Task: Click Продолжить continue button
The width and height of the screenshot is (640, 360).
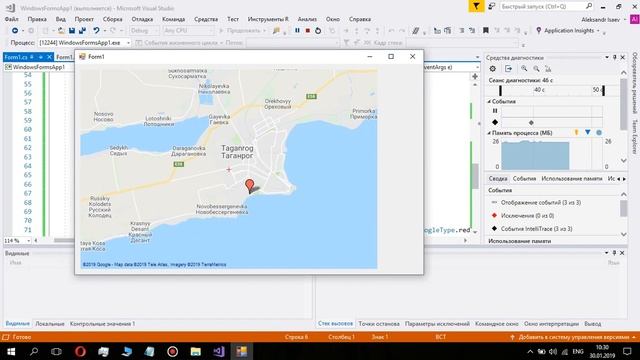Action: [x=242, y=31]
